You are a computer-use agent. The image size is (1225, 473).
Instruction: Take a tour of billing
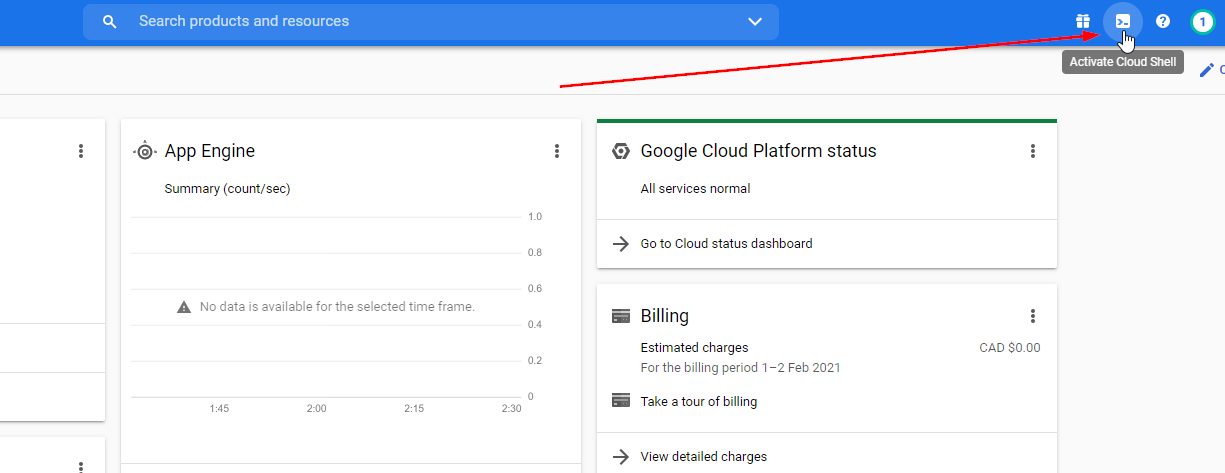point(699,401)
